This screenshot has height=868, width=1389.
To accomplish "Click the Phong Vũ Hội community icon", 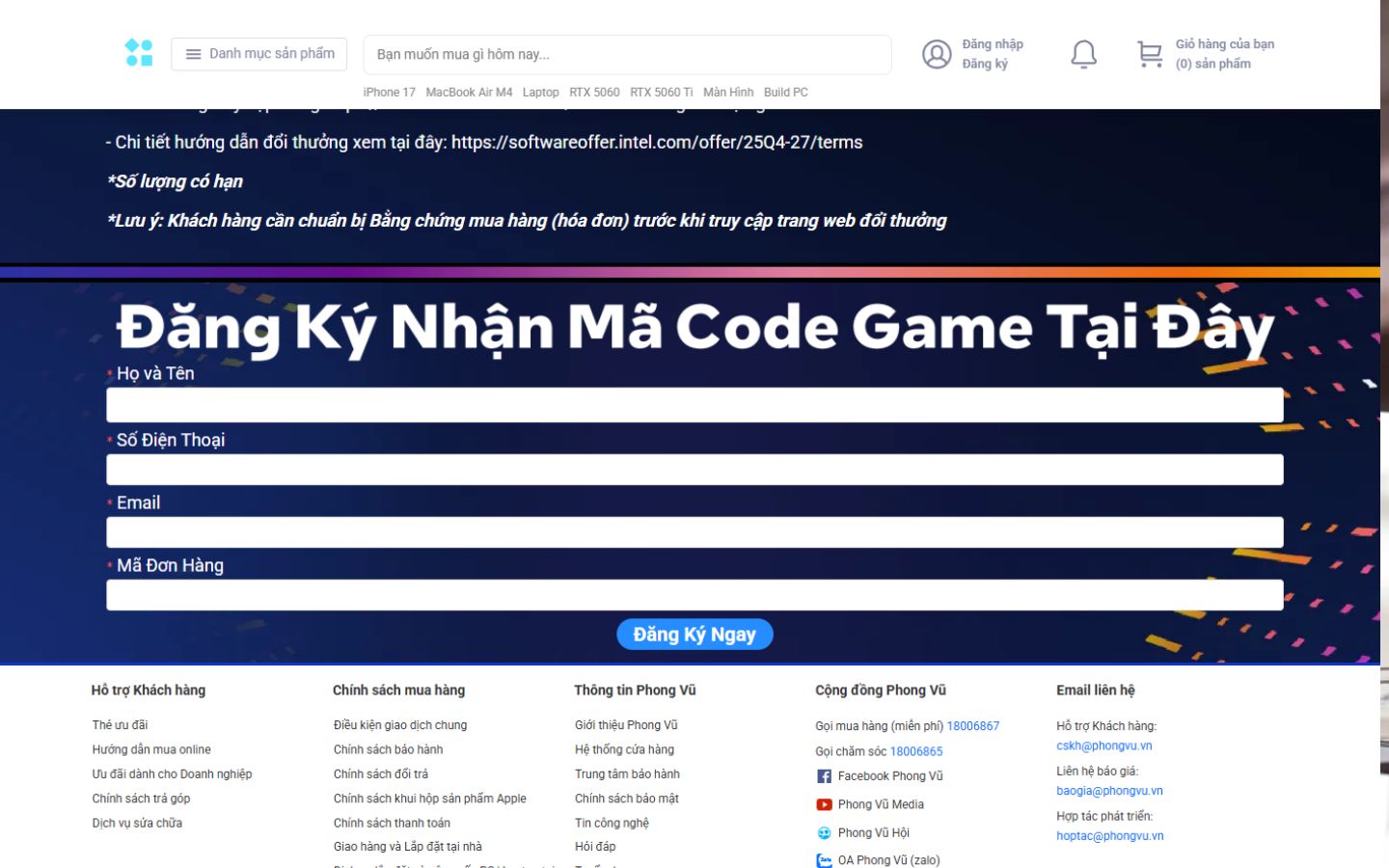I will click(825, 831).
